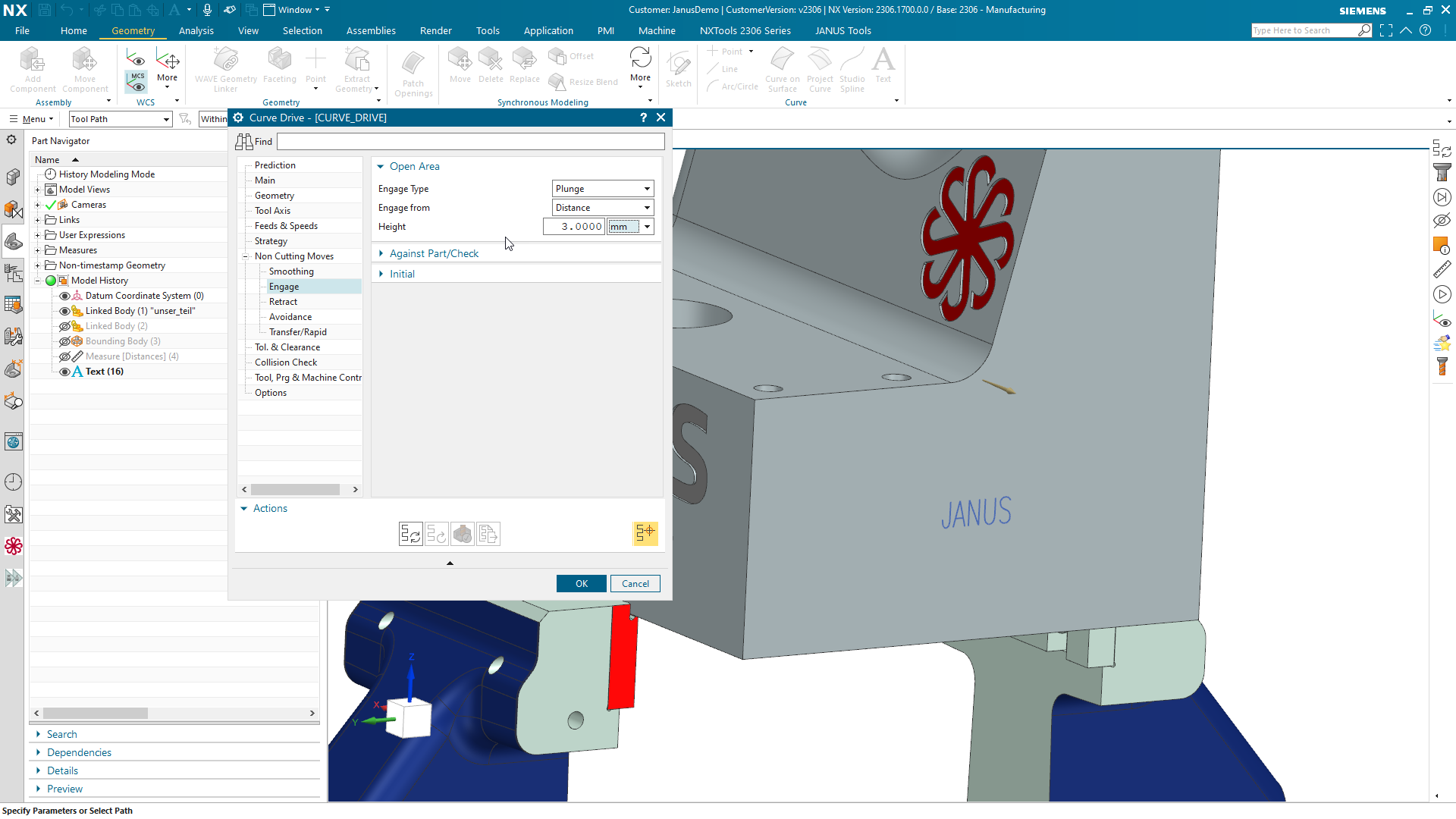Click the help question mark in Curve Drive dialog
Viewport: 1456px width, 819px height.
coord(643,118)
